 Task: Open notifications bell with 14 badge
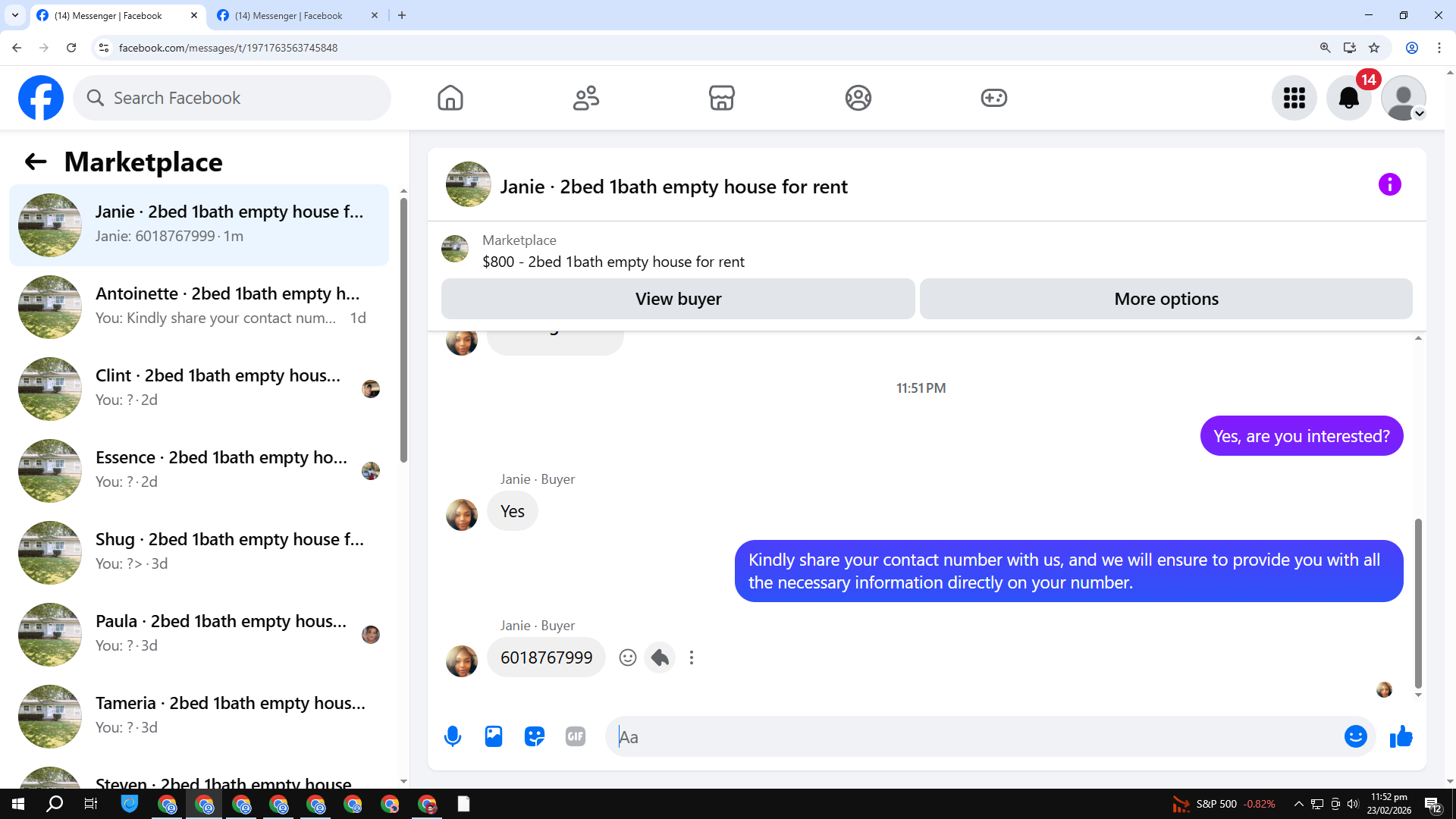1349,98
